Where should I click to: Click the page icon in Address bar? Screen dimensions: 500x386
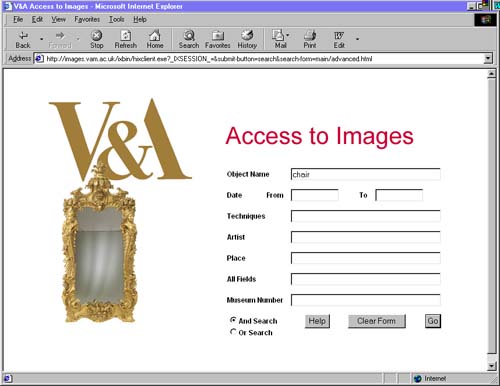[39, 59]
